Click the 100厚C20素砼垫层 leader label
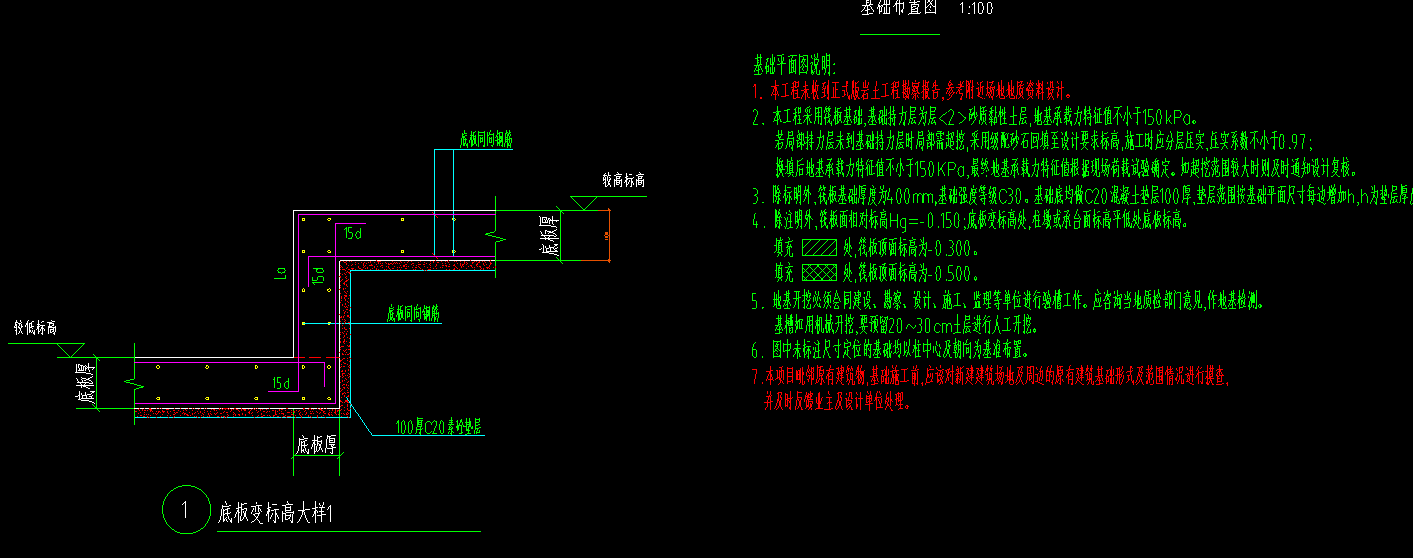 pyautogui.click(x=438, y=428)
